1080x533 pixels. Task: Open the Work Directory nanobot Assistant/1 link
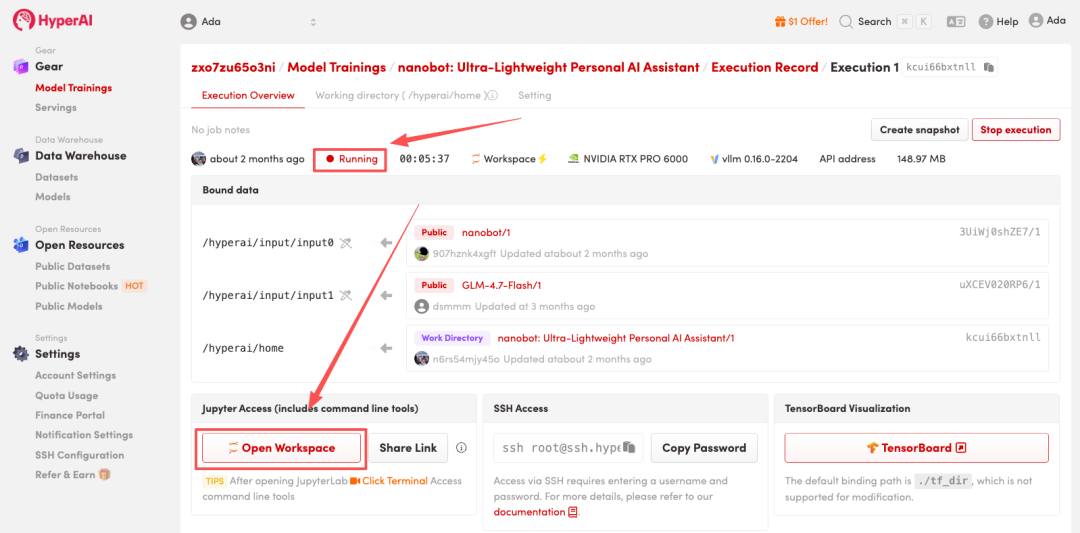(616, 338)
